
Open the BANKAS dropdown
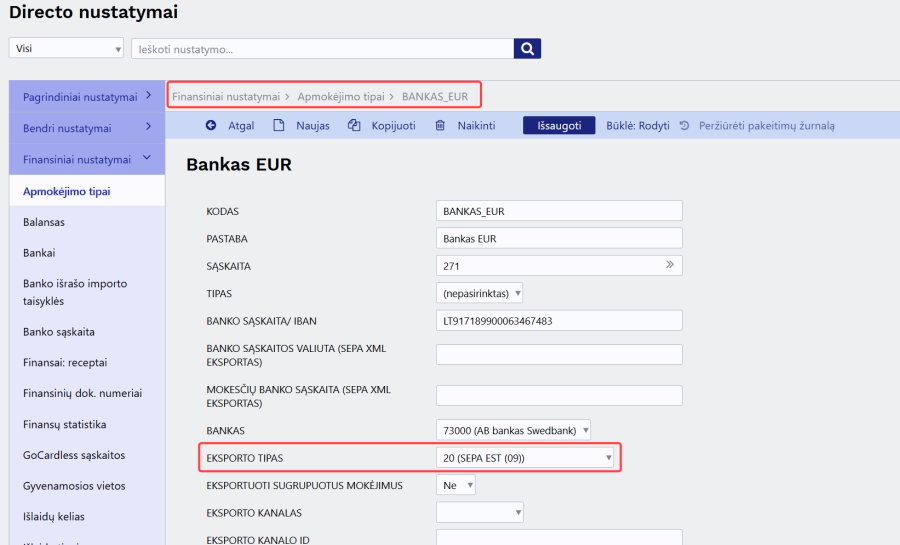click(x=513, y=430)
